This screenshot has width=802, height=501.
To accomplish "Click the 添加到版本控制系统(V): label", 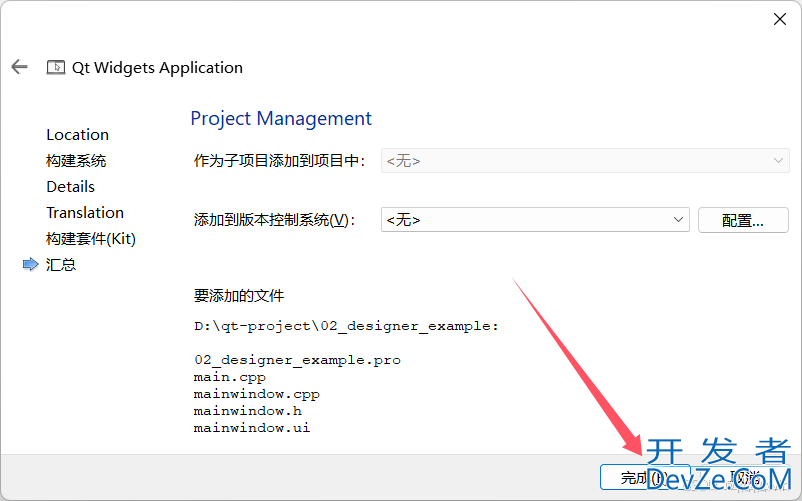I will [x=275, y=220].
